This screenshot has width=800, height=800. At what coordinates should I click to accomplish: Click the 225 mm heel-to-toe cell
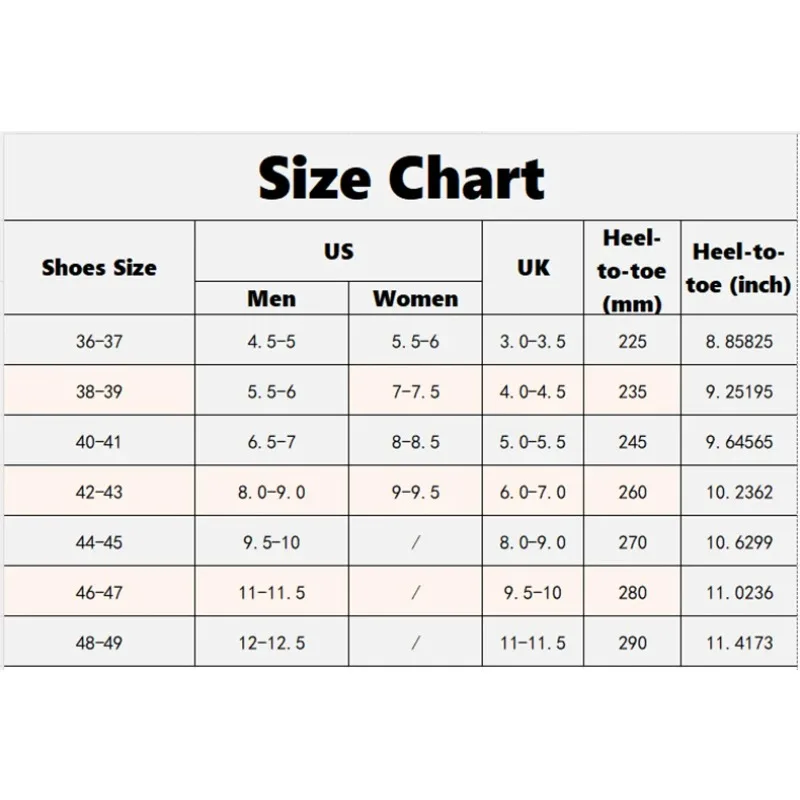(x=632, y=341)
